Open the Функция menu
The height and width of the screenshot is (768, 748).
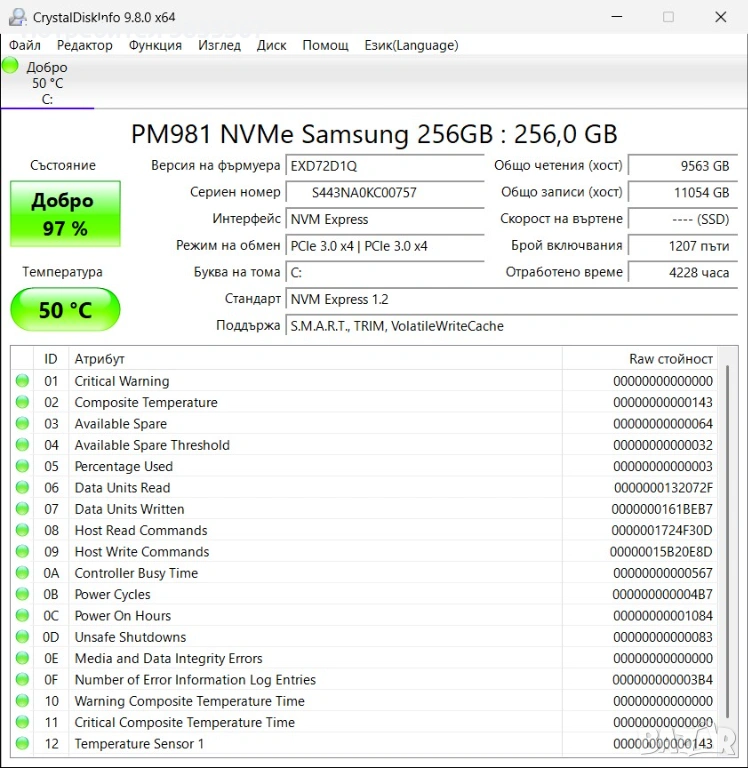click(155, 45)
